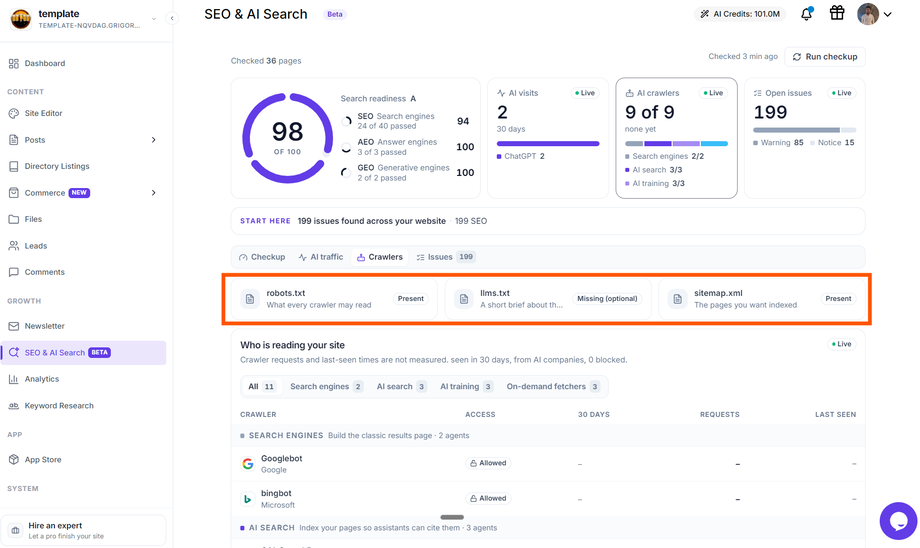Click the sitemap.xml file icon

pyautogui.click(x=678, y=299)
